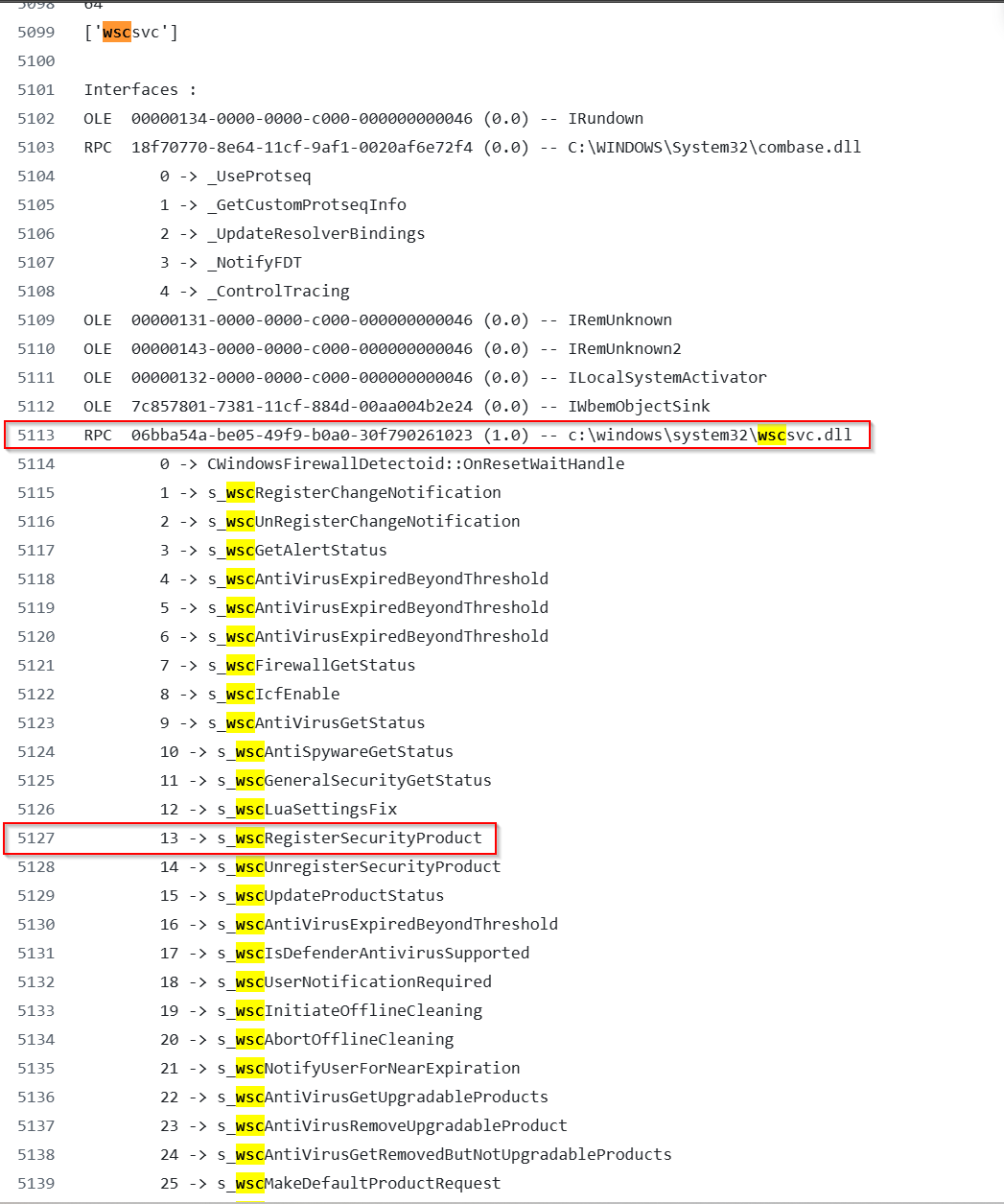Click s_wscUnregisterSecurityProduct entry

point(331,866)
